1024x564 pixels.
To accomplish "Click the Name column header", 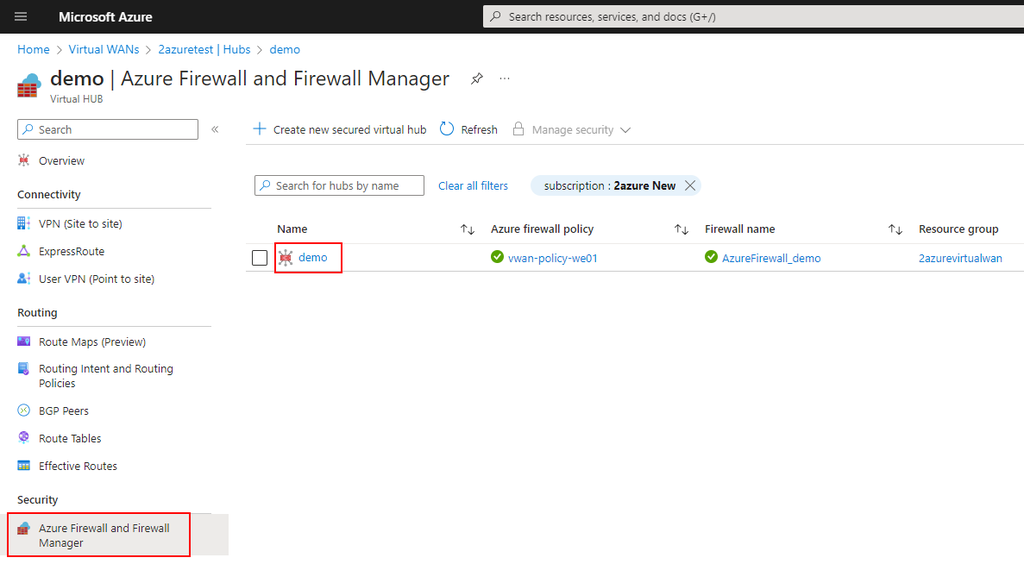I will tap(292, 229).
